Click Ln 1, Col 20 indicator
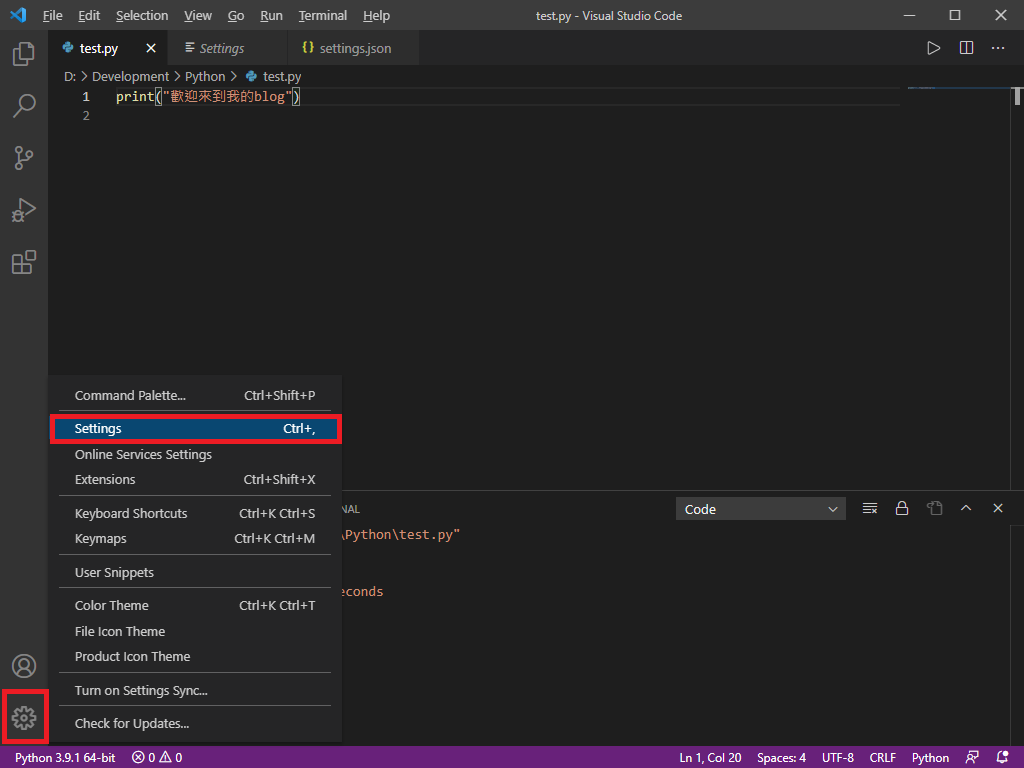 [710, 758]
